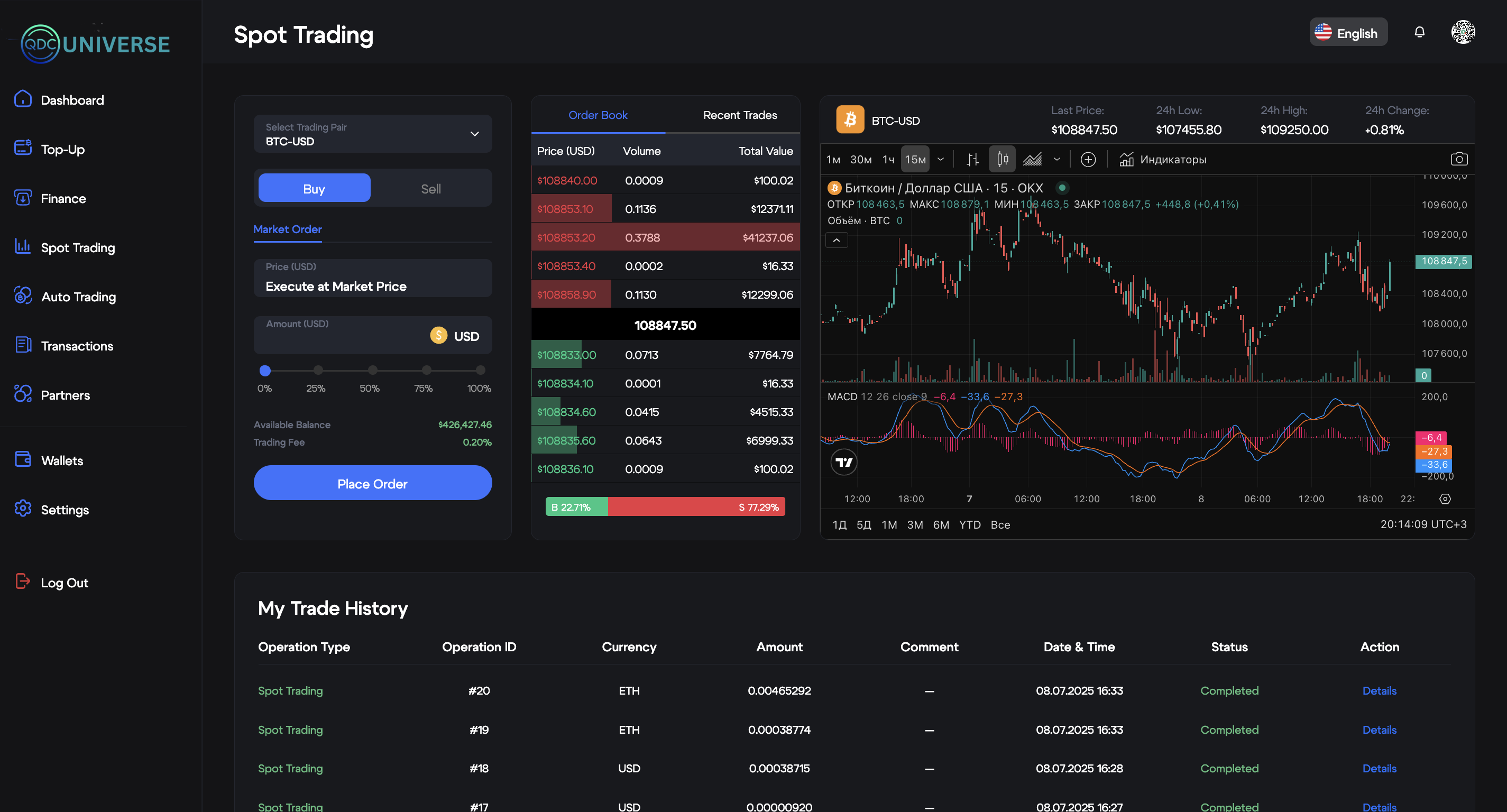Switch to the Recent Trades tab
This screenshot has height=812, width=1507.
coord(739,115)
